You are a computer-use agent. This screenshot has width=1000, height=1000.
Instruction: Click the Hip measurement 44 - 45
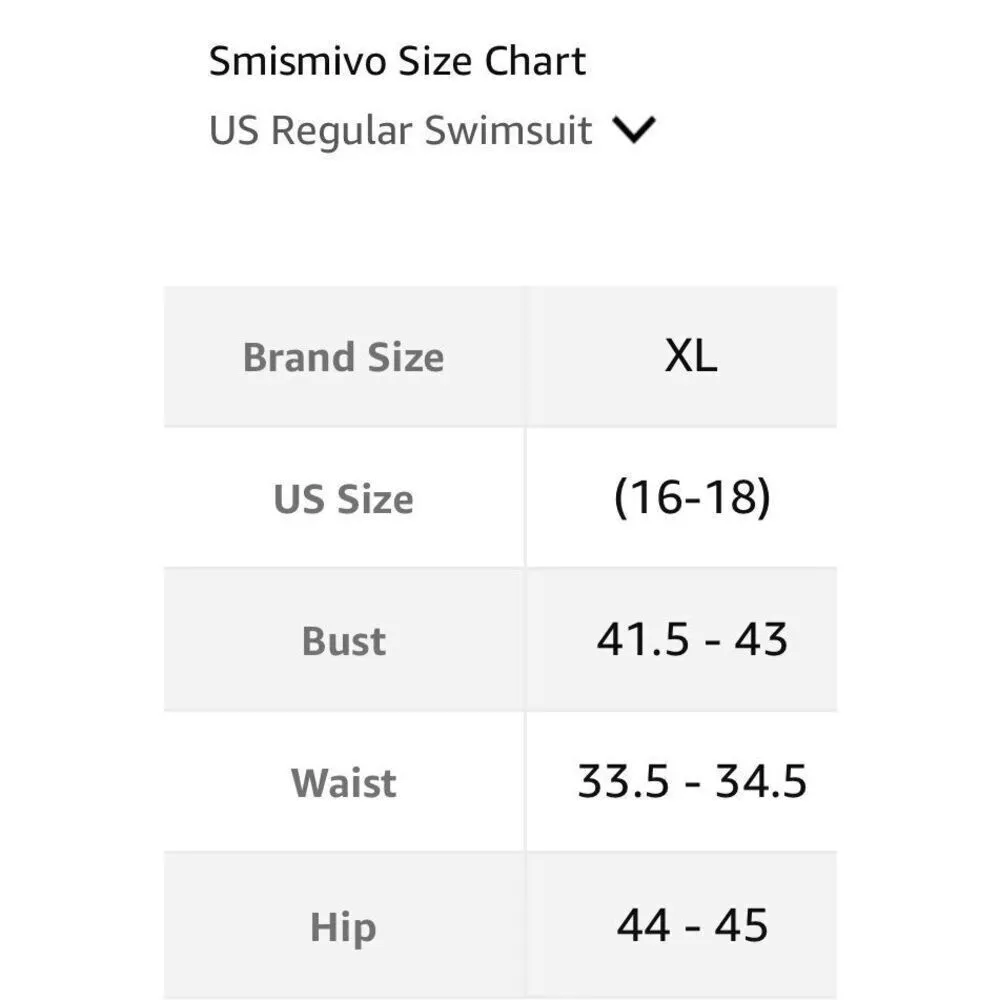692,927
